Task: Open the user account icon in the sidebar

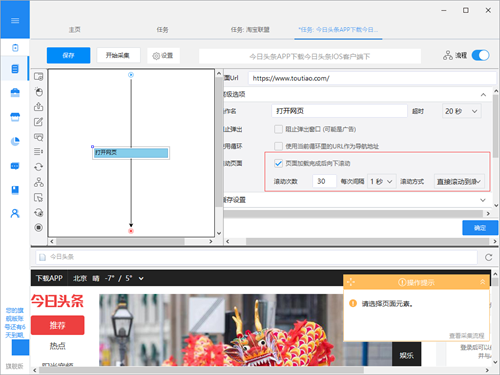Action: [x=15, y=213]
